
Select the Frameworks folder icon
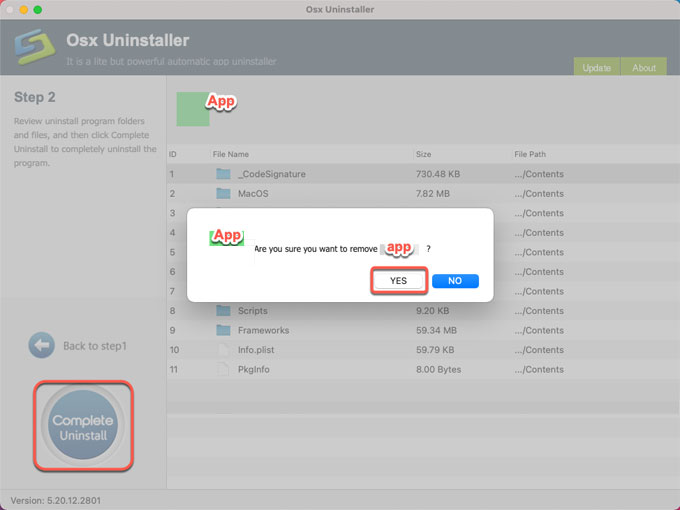click(223, 330)
